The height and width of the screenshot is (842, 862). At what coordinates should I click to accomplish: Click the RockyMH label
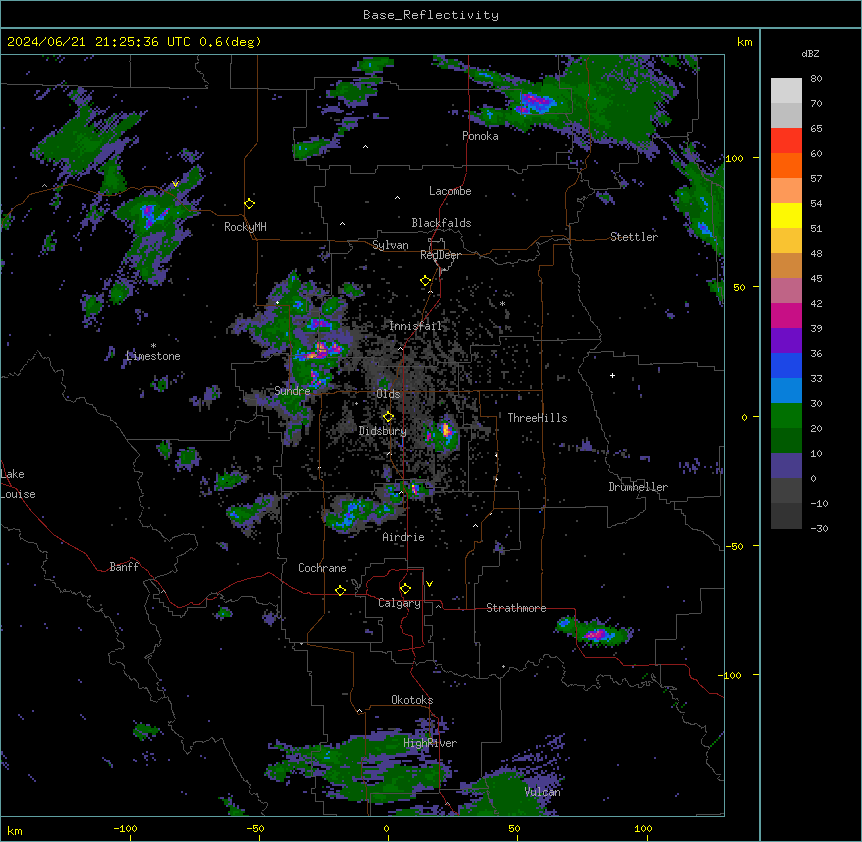click(x=245, y=227)
